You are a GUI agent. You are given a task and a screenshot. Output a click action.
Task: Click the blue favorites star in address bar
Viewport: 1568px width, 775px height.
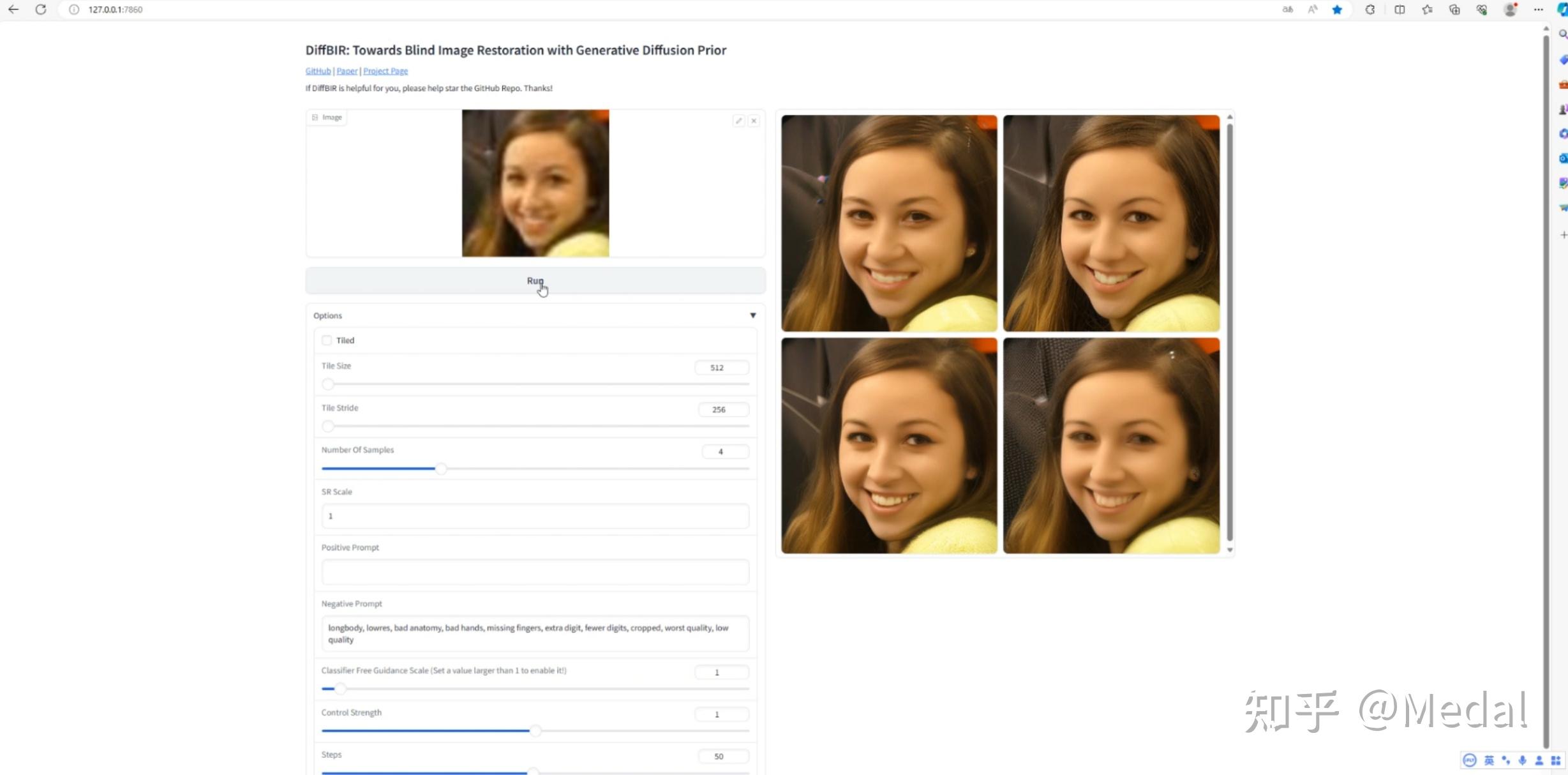[x=1337, y=10]
